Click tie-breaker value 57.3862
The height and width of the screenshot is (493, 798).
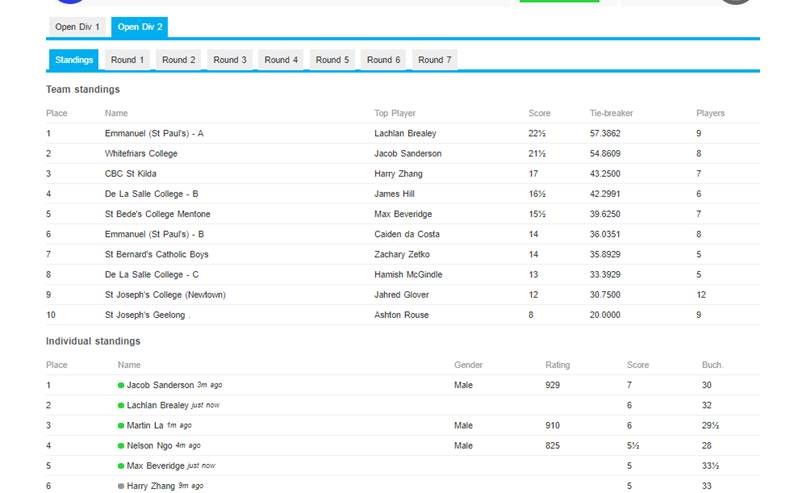tap(605, 133)
